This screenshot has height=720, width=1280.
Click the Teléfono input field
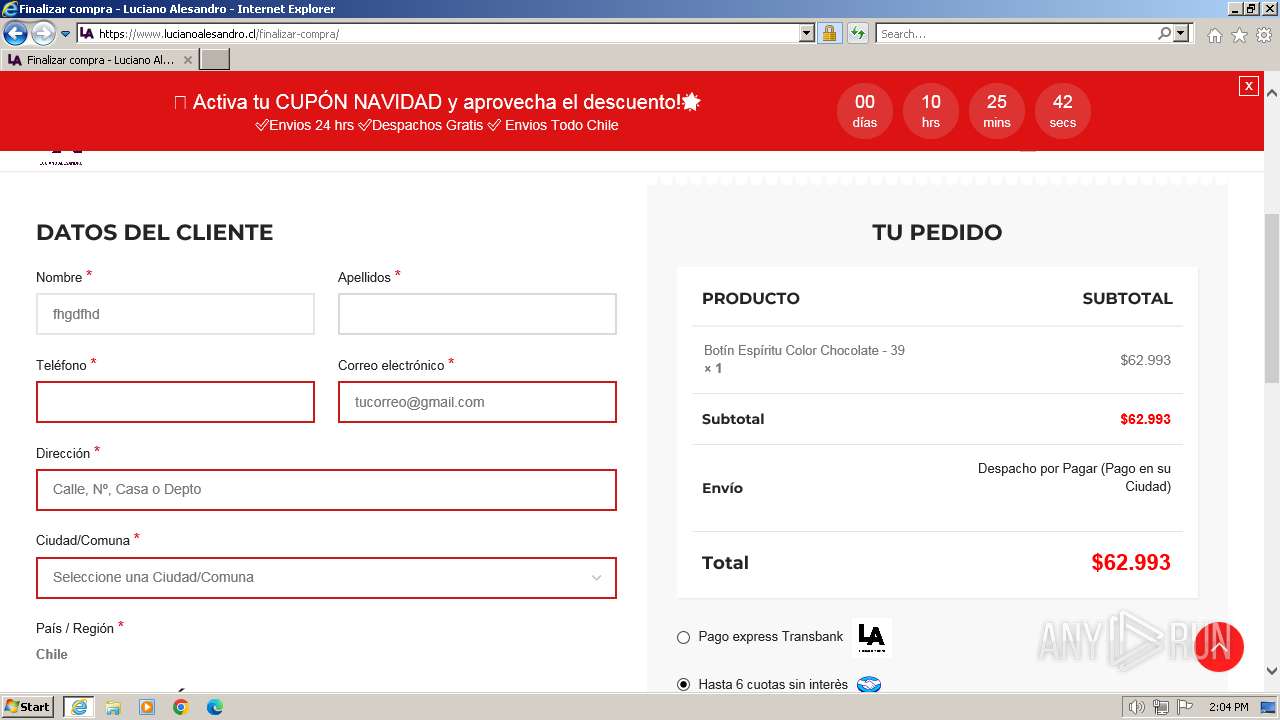click(175, 402)
